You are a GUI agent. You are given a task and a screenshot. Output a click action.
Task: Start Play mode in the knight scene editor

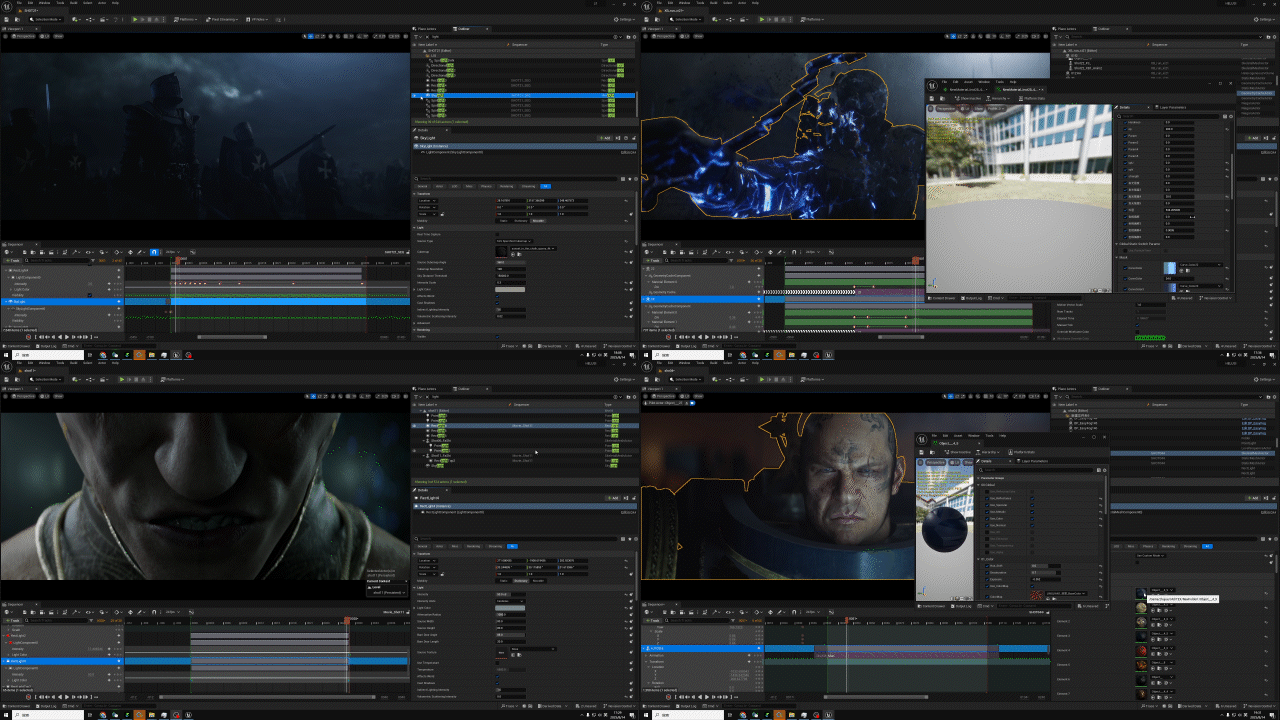(x=134, y=19)
